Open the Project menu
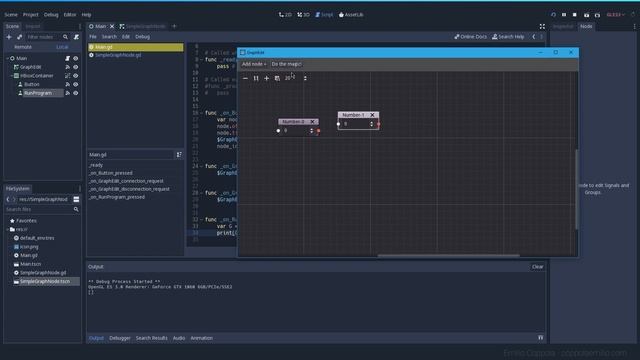 [x=31, y=15]
